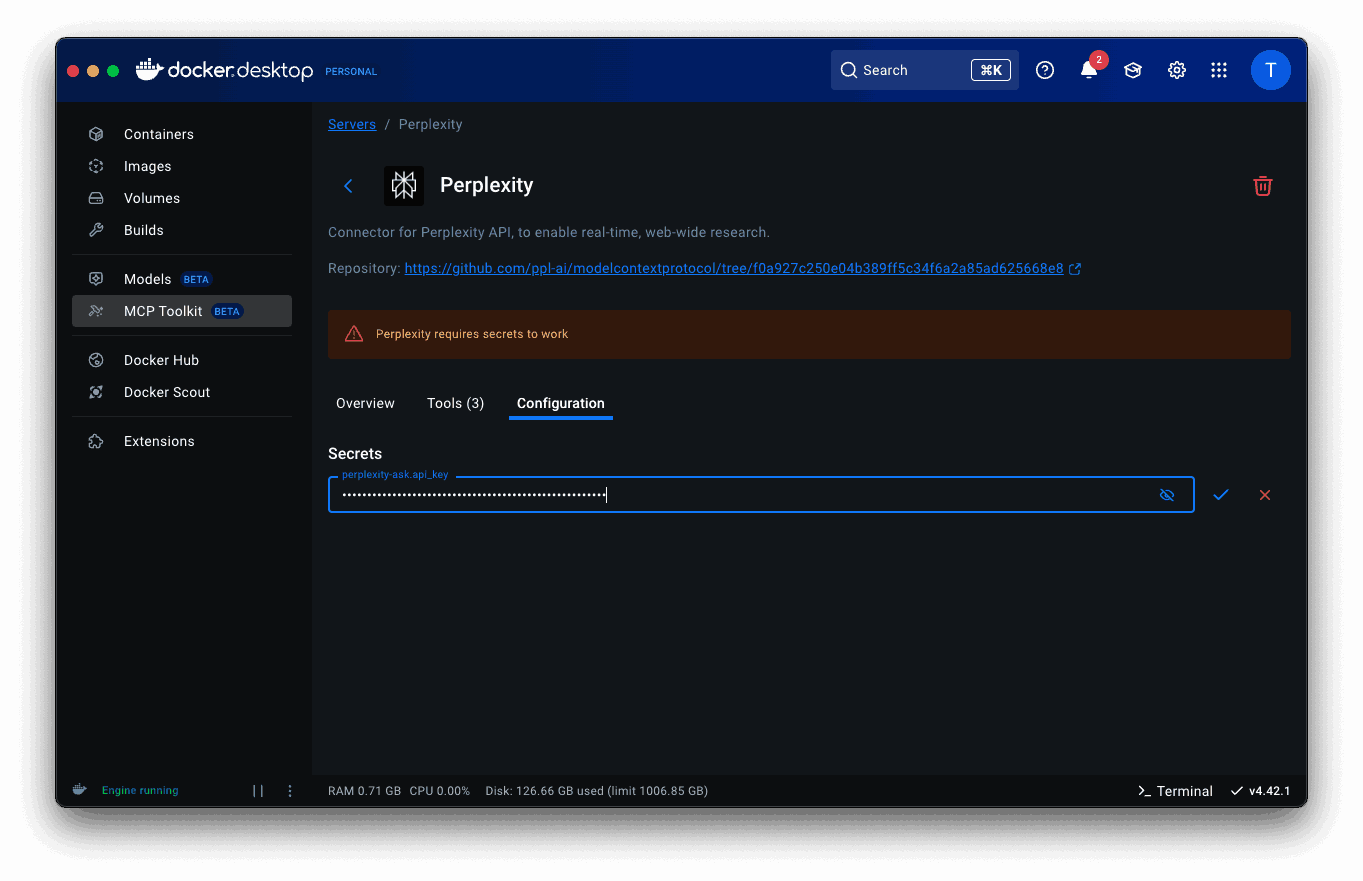The width and height of the screenshot is (1363, 881).
Task: Delete the Perplexity server with the trash icon
Action: click(1262, 185)
